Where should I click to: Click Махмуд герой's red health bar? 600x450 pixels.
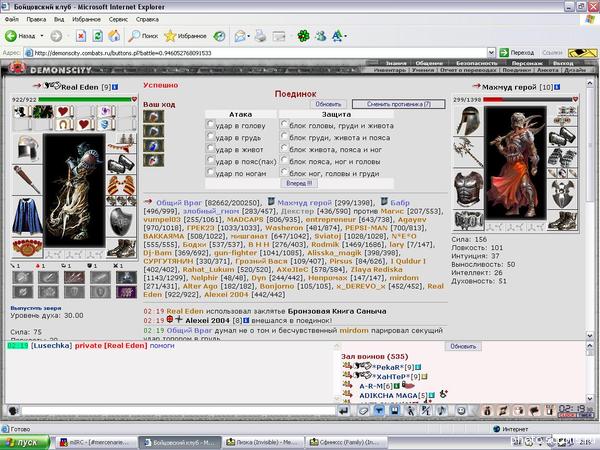528,99
